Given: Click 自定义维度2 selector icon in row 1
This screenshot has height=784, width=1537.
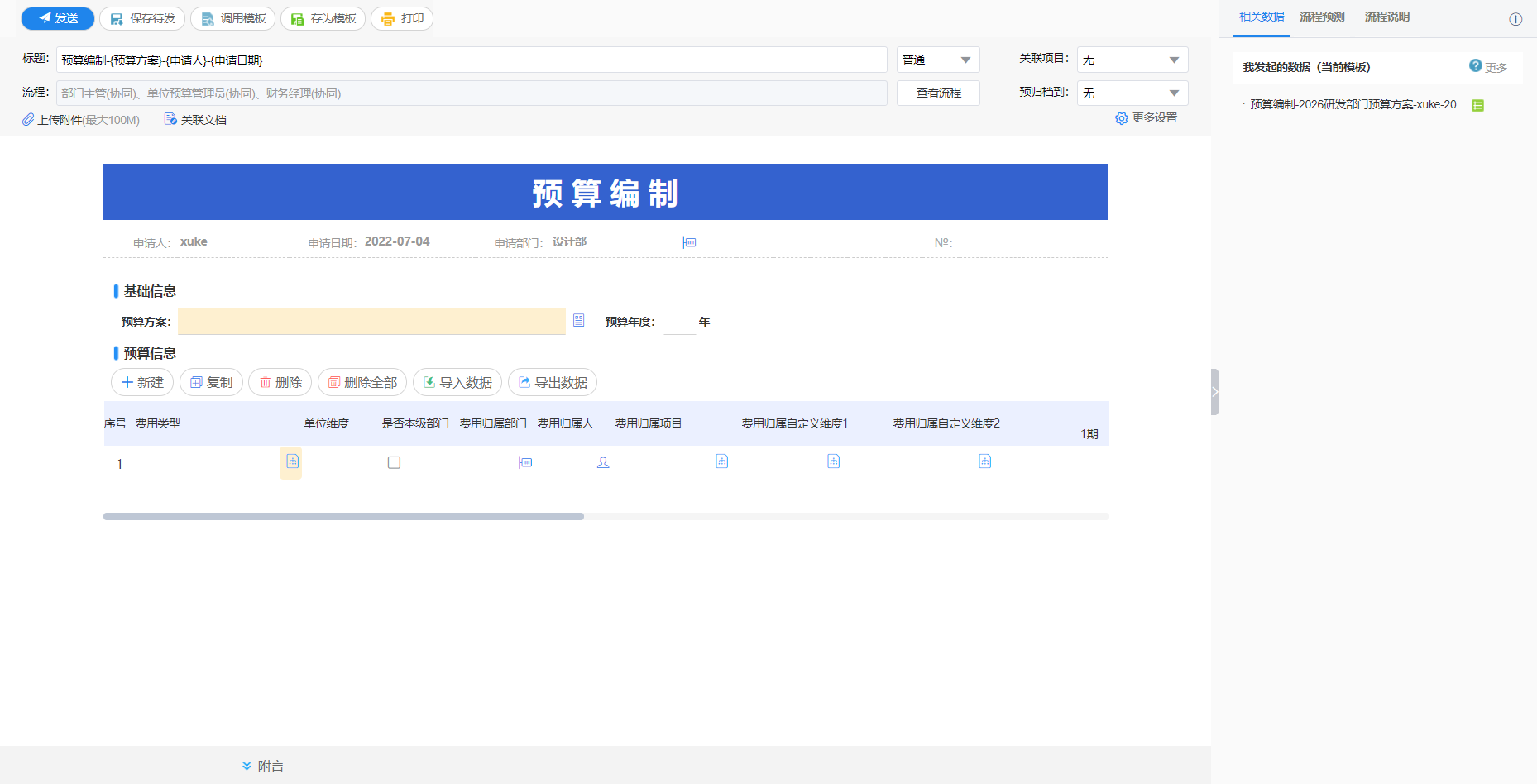Looking at the screenshot, I should point(984,461).
